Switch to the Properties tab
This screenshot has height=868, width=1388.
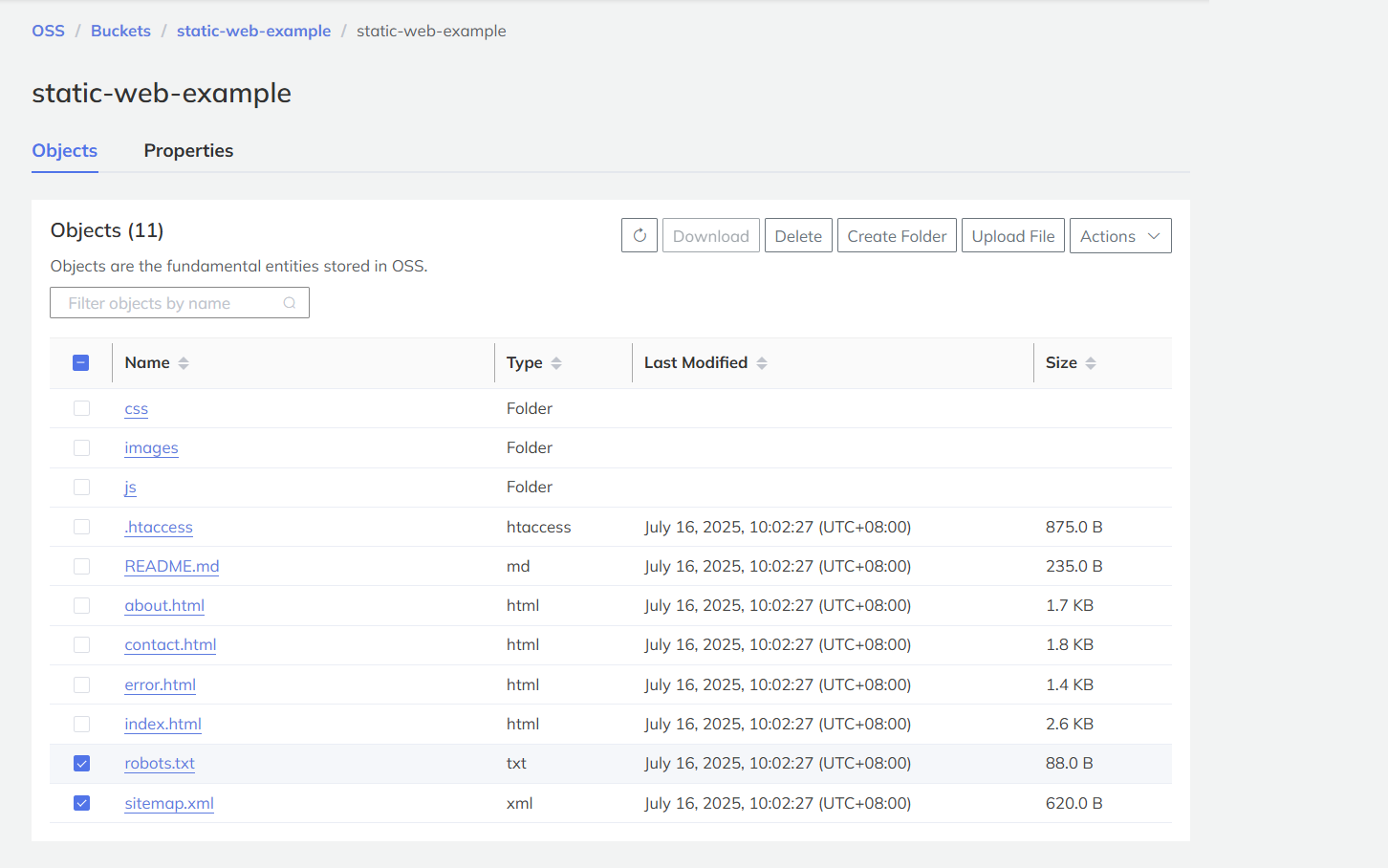(188, 151)
